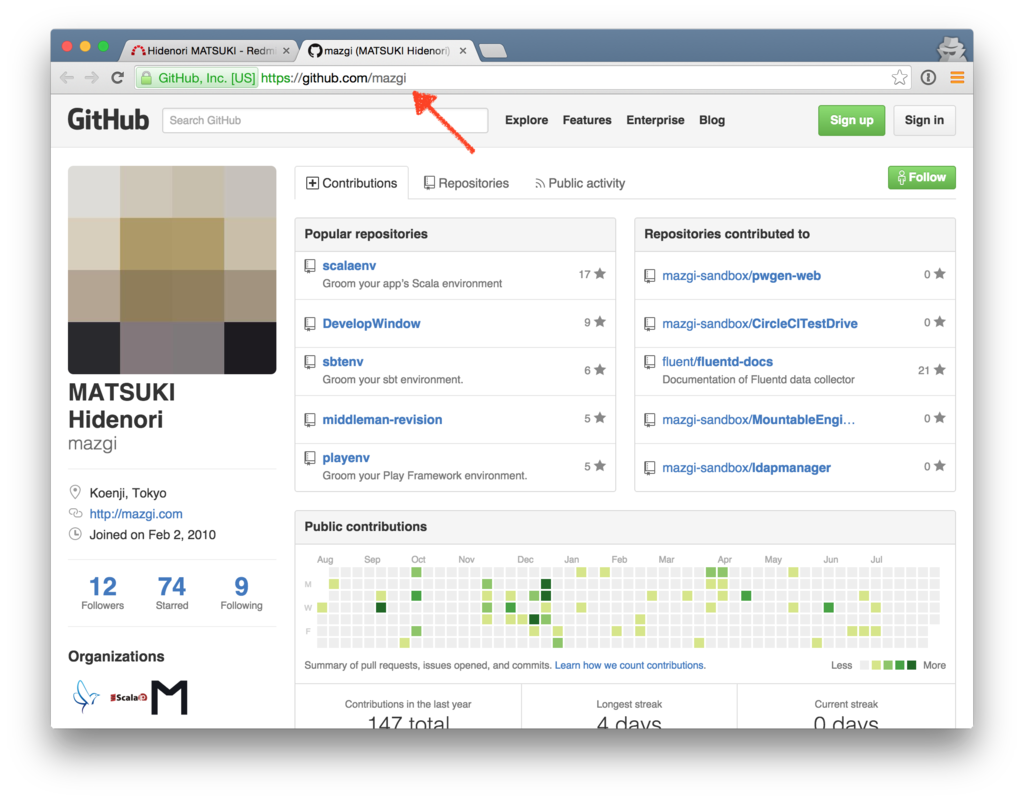This screenshot has width=1024, height=801.
Task: Click the incognito profile icon
Action: point(951,49)
